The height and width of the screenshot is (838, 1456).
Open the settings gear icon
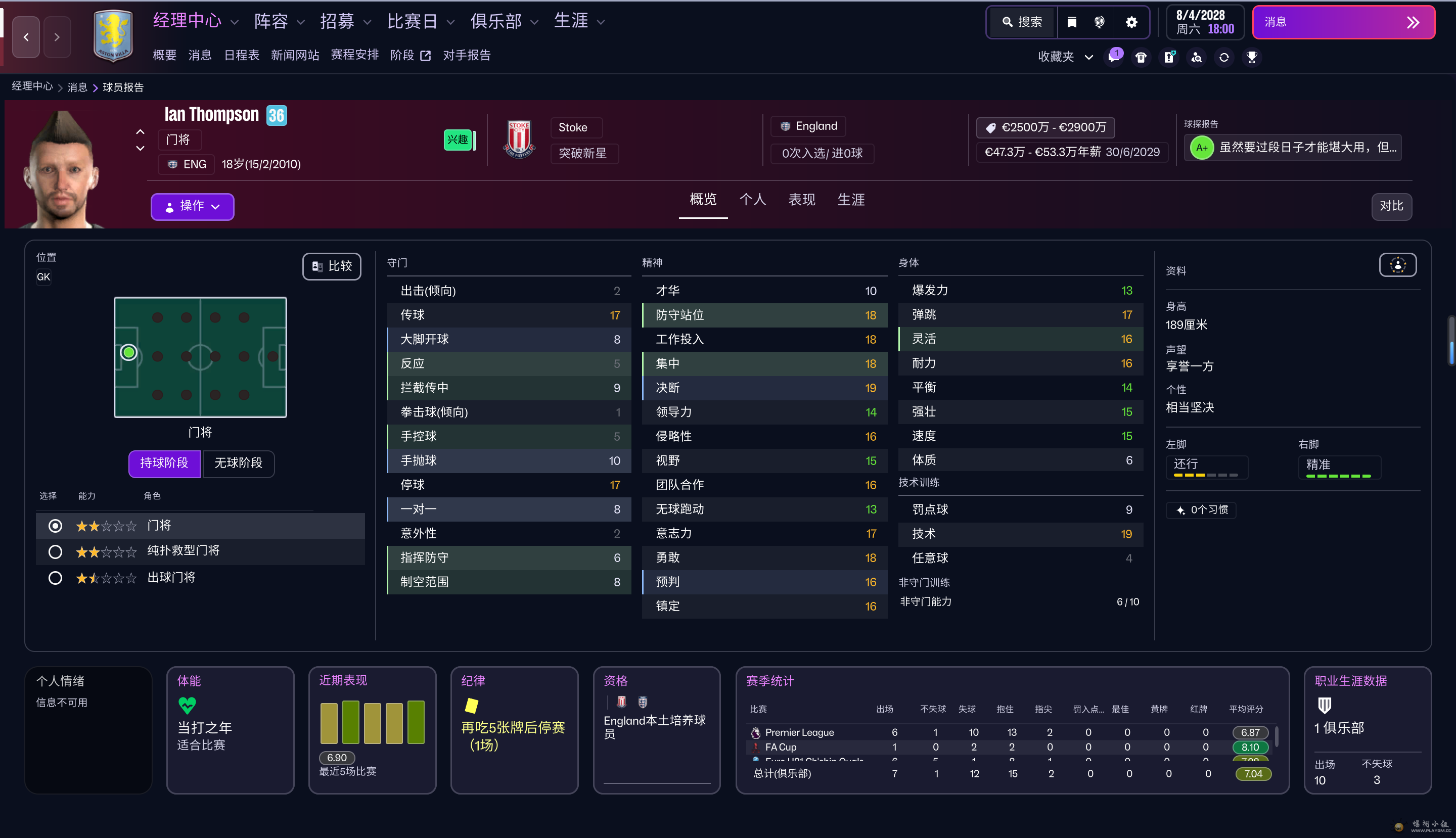(x=1131, y=22)
